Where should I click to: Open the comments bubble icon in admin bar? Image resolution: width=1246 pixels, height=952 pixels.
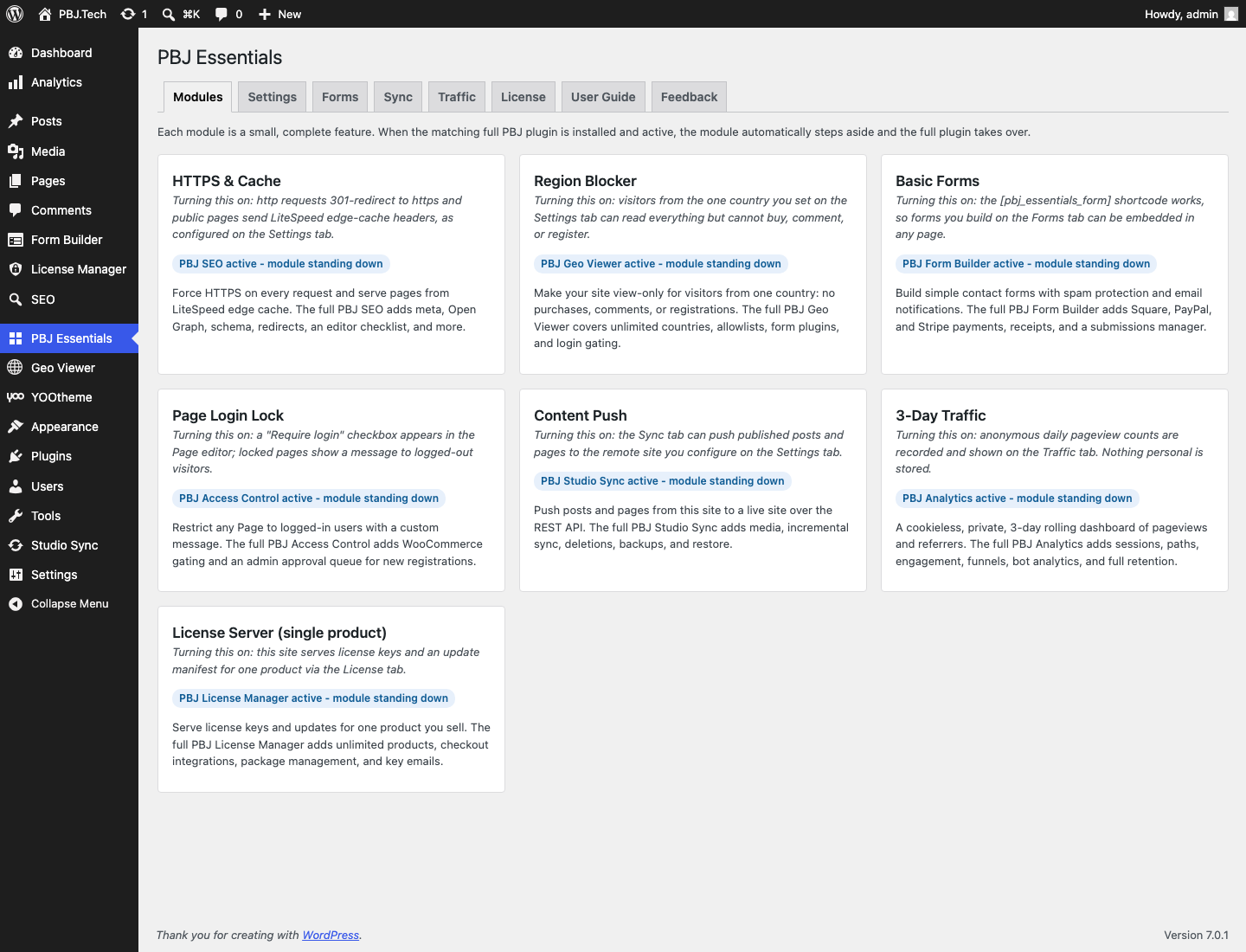click(222, 14)
